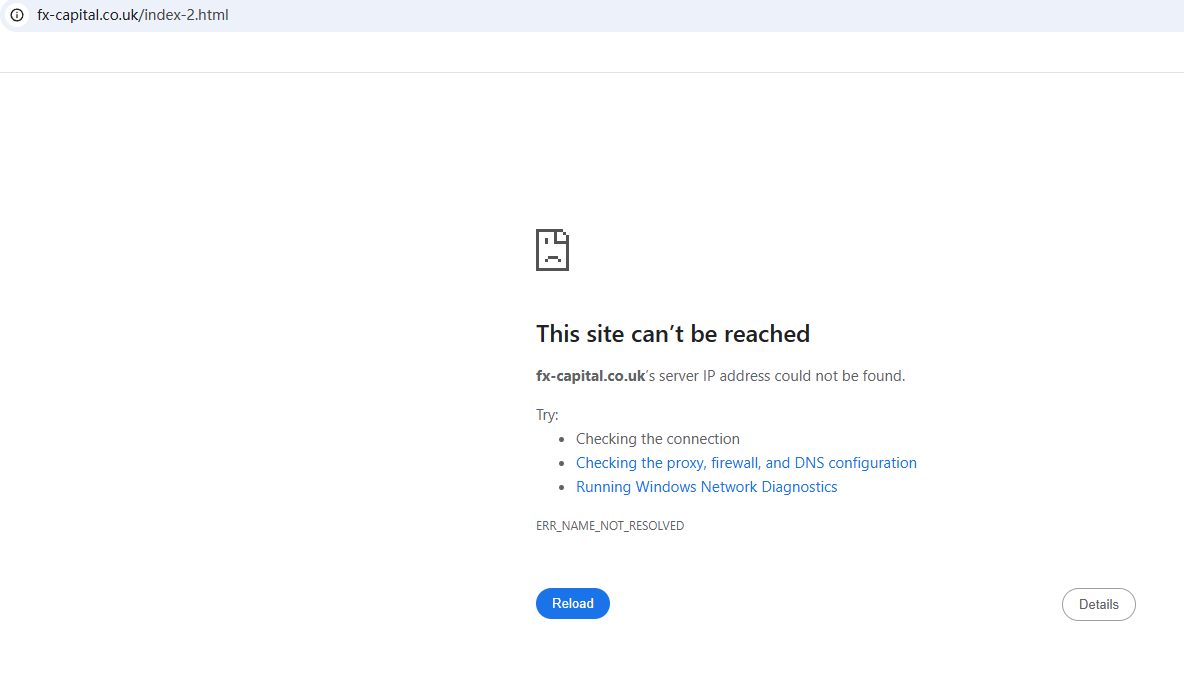Click the sad page error icon
Screen dimensions: 1184x679
pyautogui.click(x=552, y=250)
